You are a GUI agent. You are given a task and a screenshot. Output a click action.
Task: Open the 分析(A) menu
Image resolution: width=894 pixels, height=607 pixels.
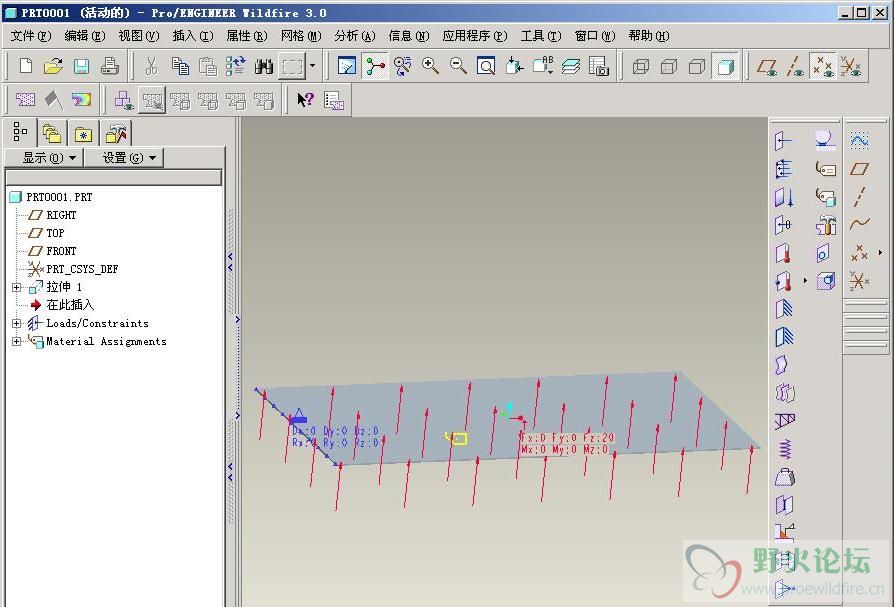coord(355,36)
